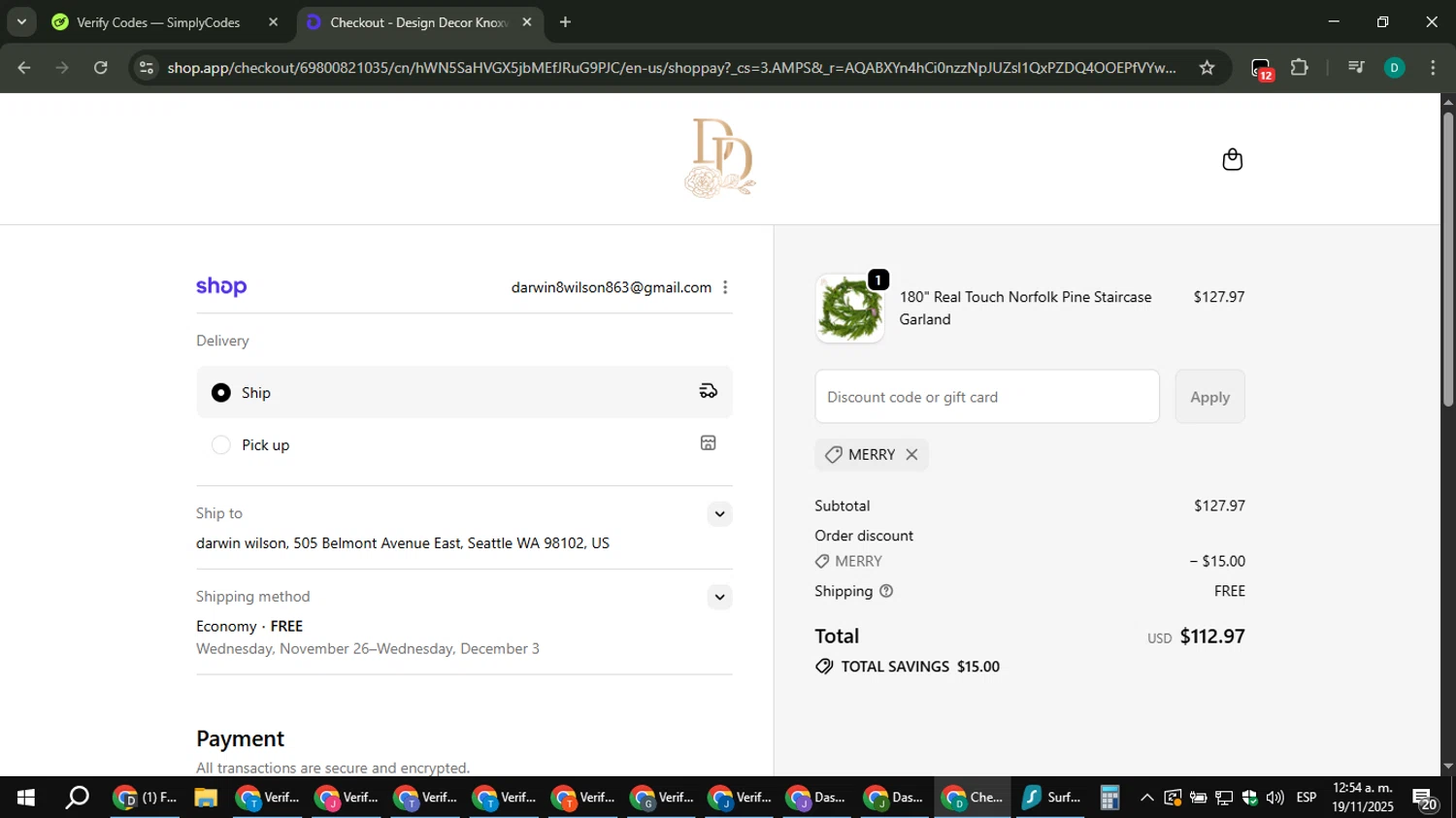The width and height of the screenshot is (1456, 818).
Task: Show hidden system tray icons
Action: [1146, 798]
